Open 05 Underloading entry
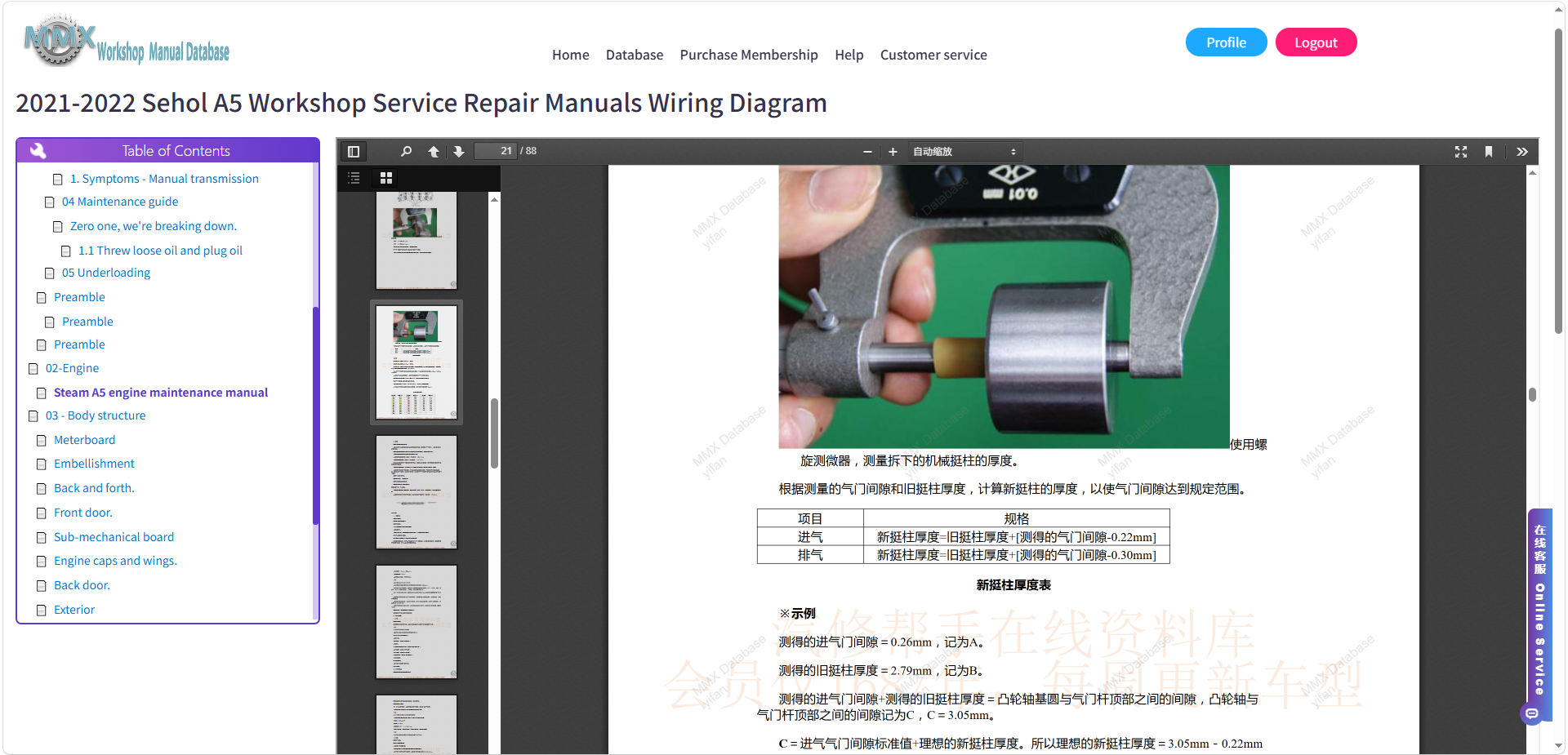This screenshot has width=1568, height=755. click(106, 273)
